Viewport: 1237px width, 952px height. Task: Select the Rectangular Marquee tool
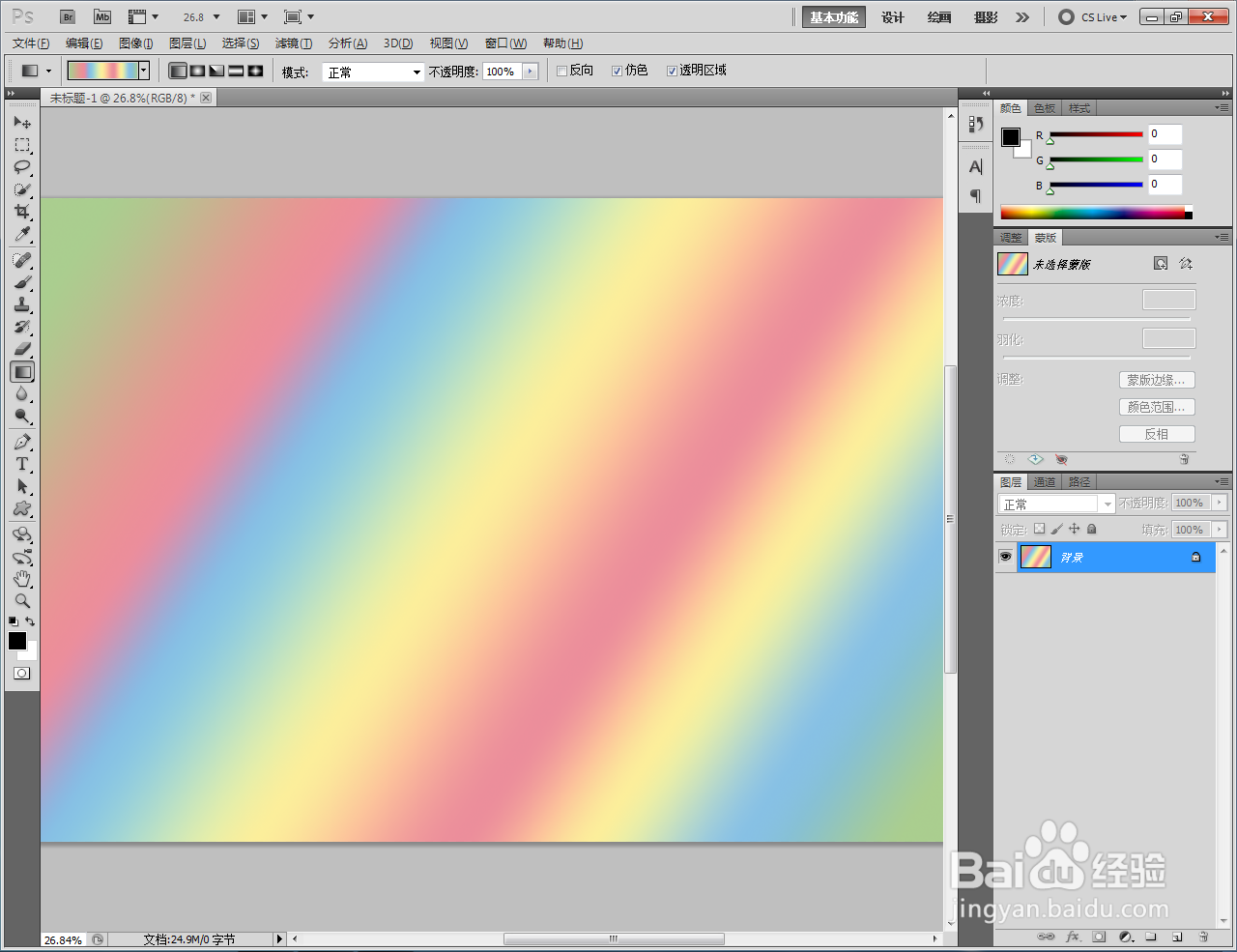pyautogui.click(x=22, y=145)
